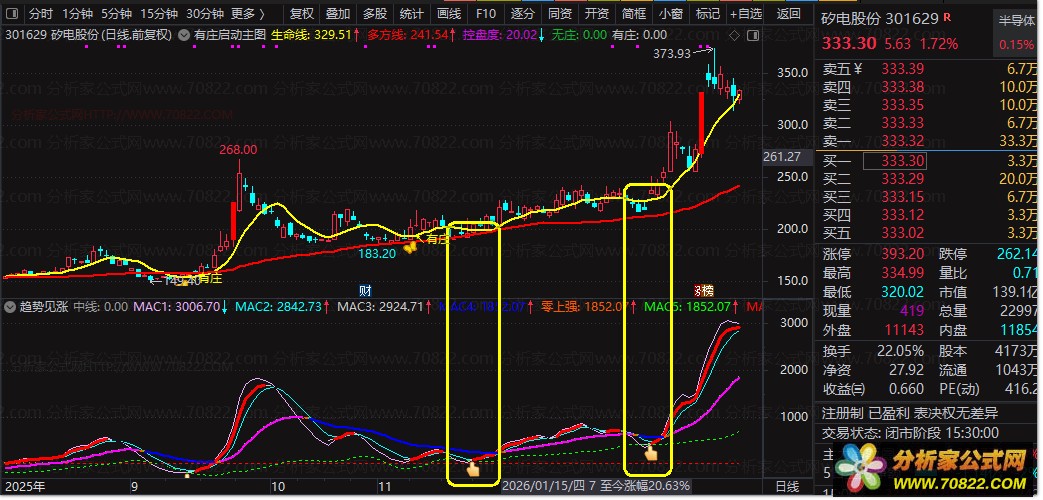Click the 返回 back button
The image size is (1043, 500).
(x=789, y=13)
